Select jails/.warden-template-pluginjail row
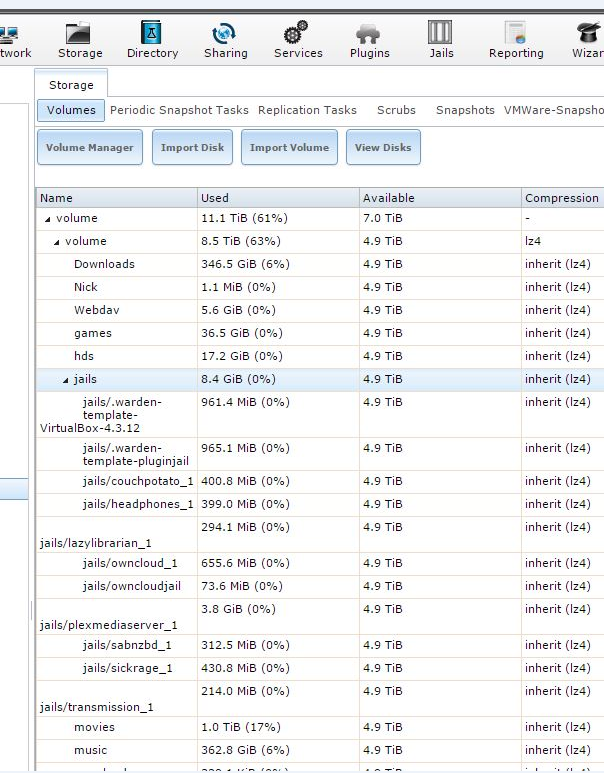604x773 pixels. coord(320,454)
